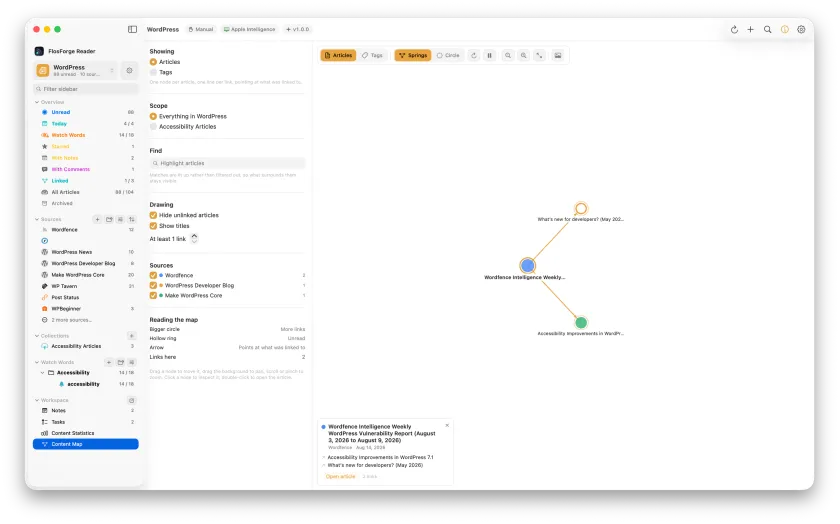Select the Tags radio under Showing
Image resolution: width=840 pixels, height=524 pixels.
click(x=153, y=72)
